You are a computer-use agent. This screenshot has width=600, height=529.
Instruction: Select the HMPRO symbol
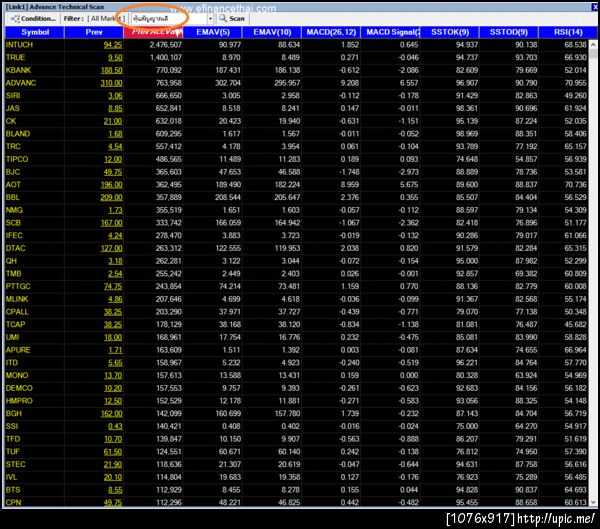[x=19, y=401]
